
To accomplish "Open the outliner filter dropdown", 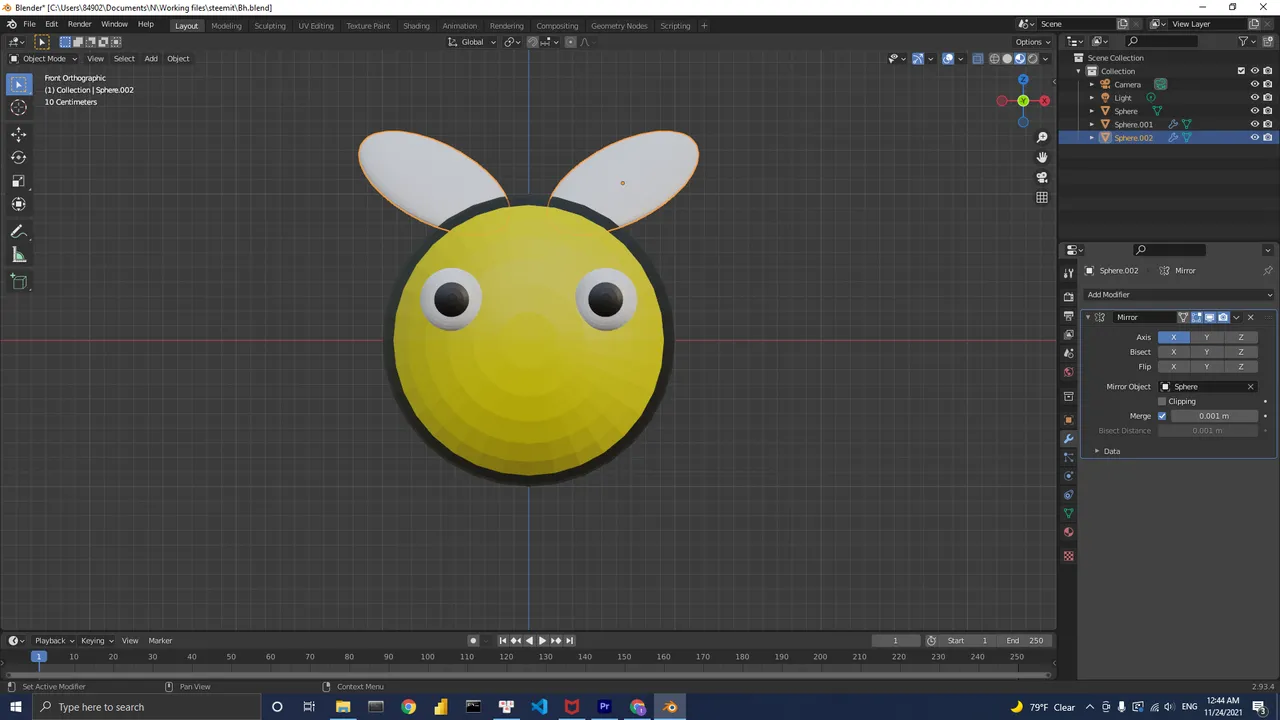I will [x=1246, y=41].
